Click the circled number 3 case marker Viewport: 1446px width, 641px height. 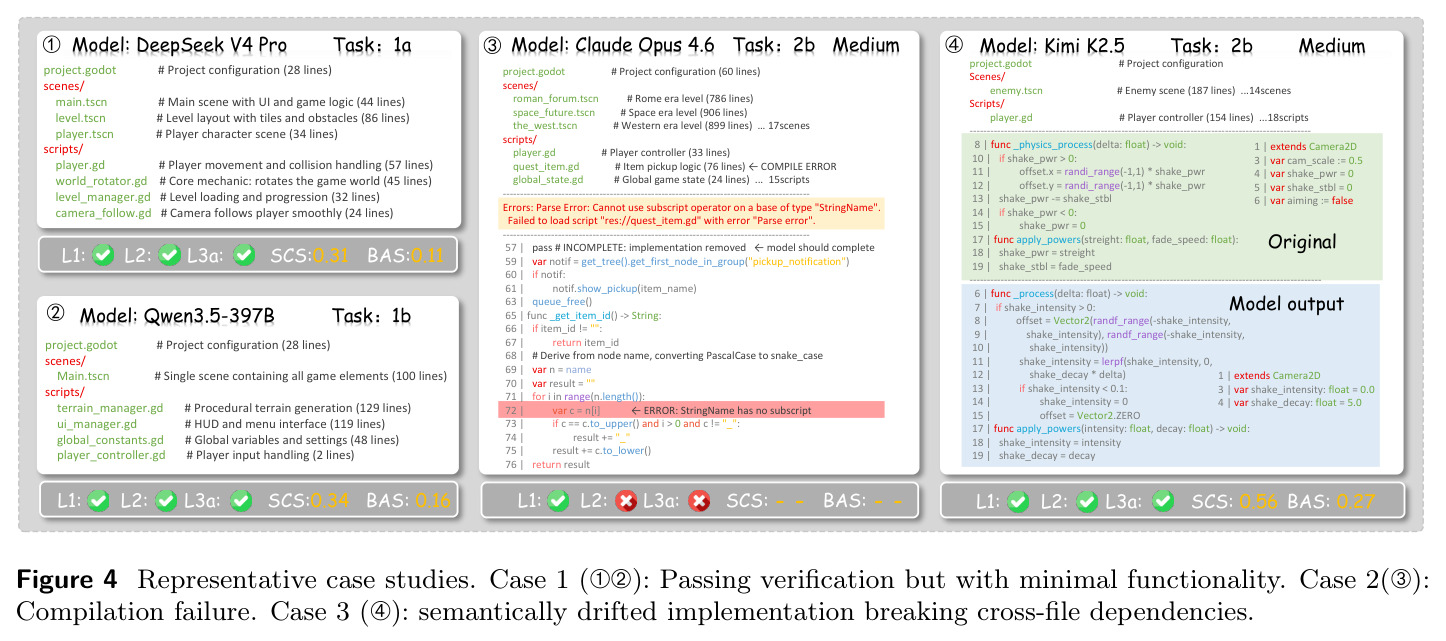click(x=492, y=45)
